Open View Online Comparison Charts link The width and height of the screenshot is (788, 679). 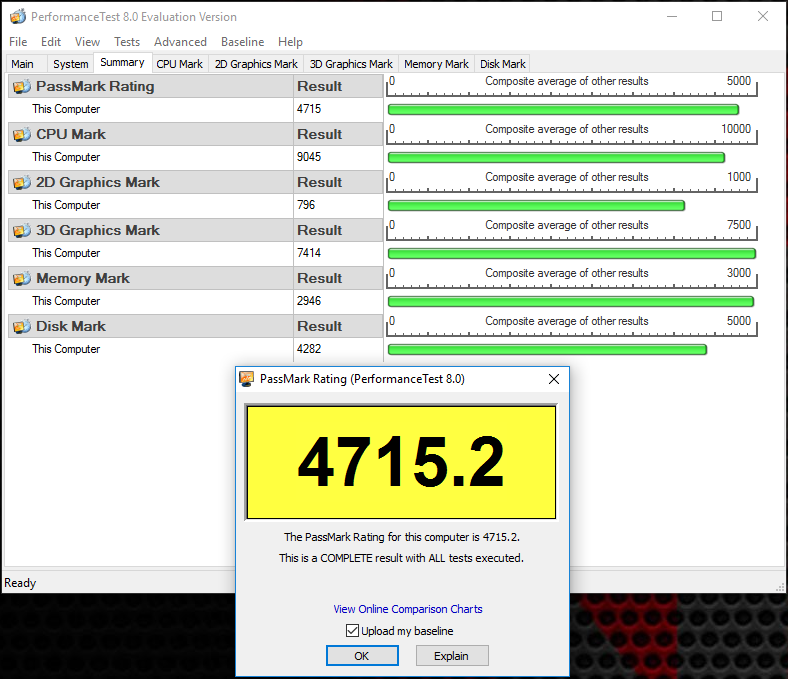[408, 609]
